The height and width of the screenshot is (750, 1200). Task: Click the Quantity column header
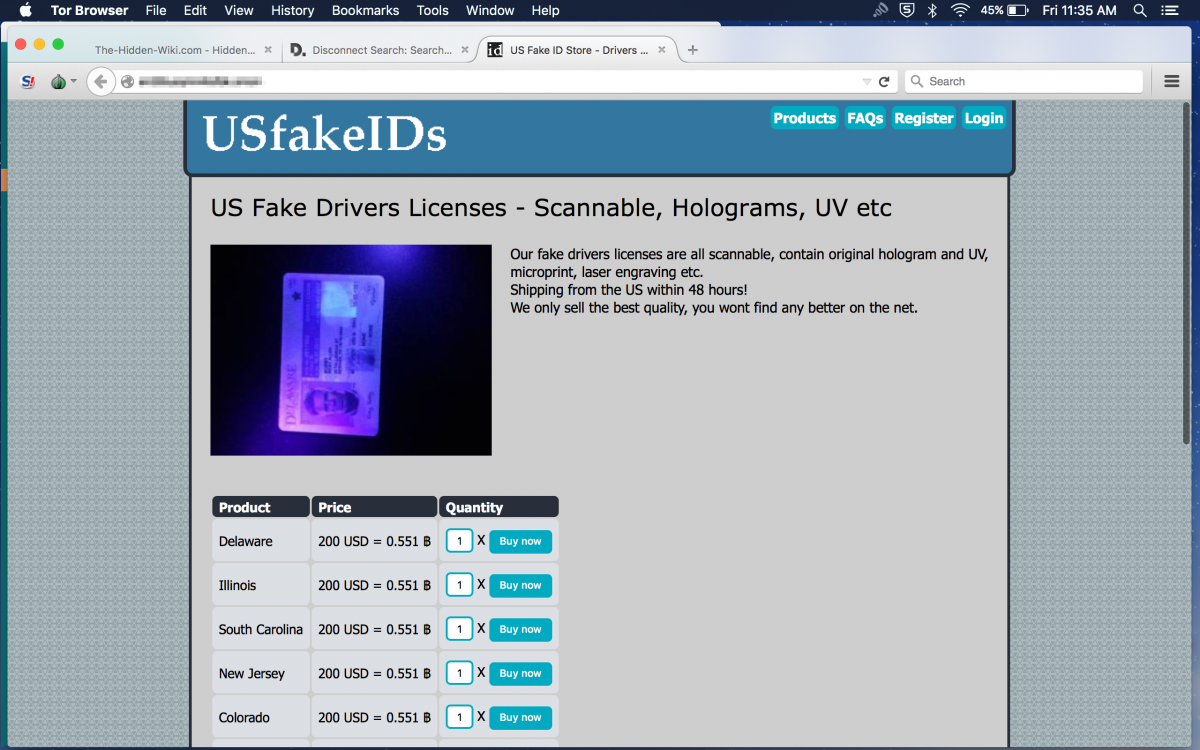[499, 507]
